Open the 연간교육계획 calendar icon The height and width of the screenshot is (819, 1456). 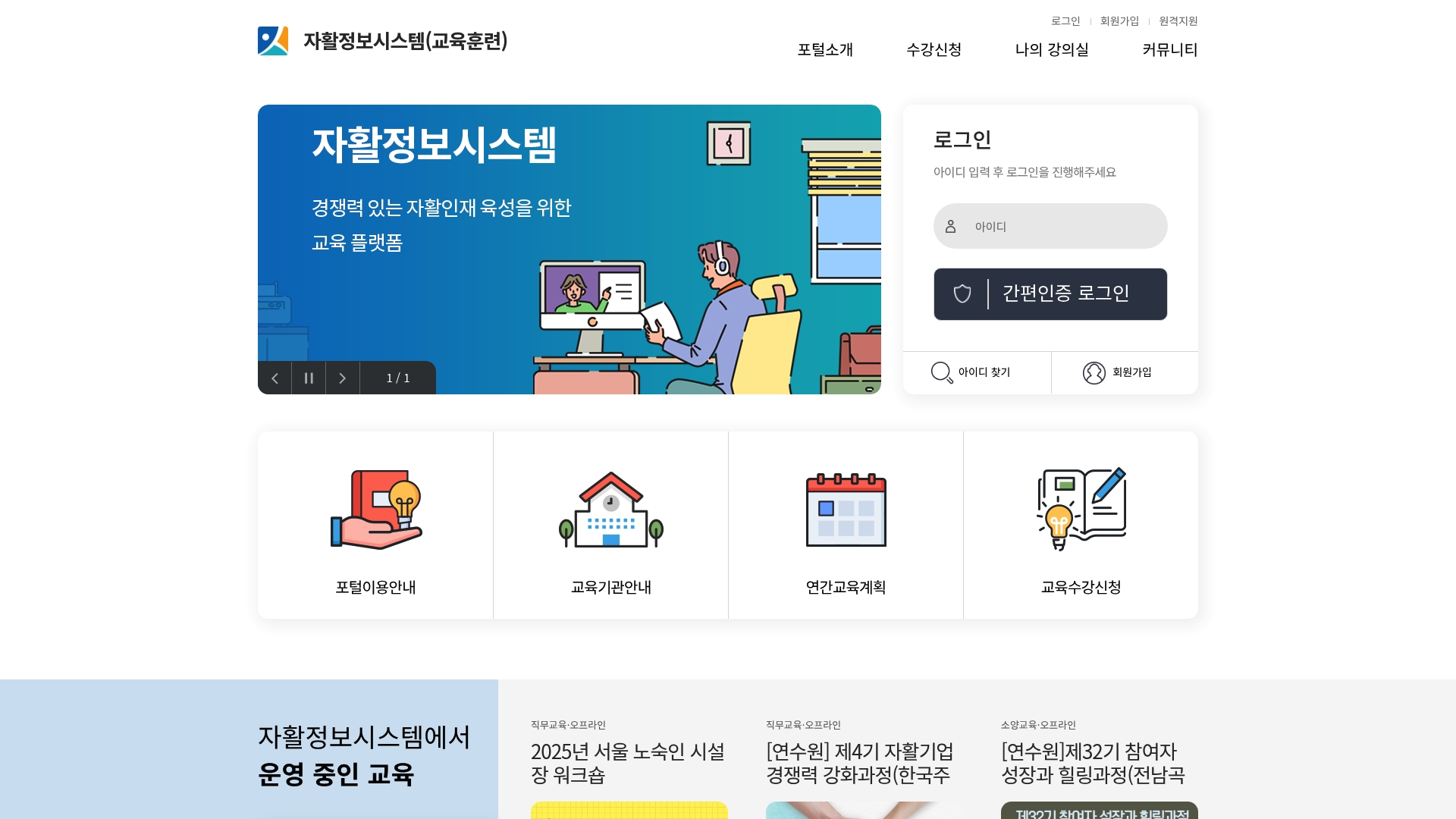click(x=846, y=509)
